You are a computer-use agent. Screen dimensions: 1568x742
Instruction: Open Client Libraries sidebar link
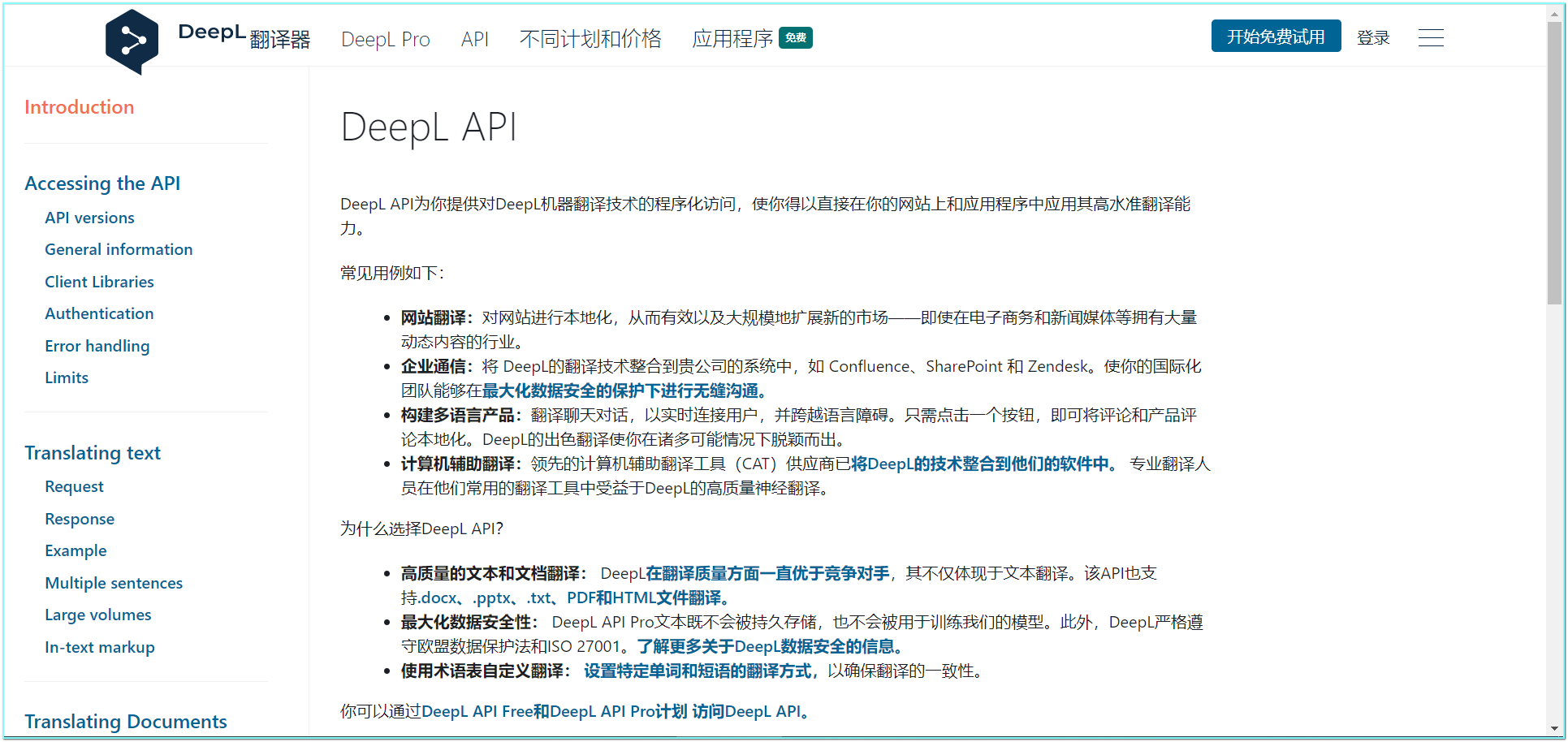pos(99,282)
